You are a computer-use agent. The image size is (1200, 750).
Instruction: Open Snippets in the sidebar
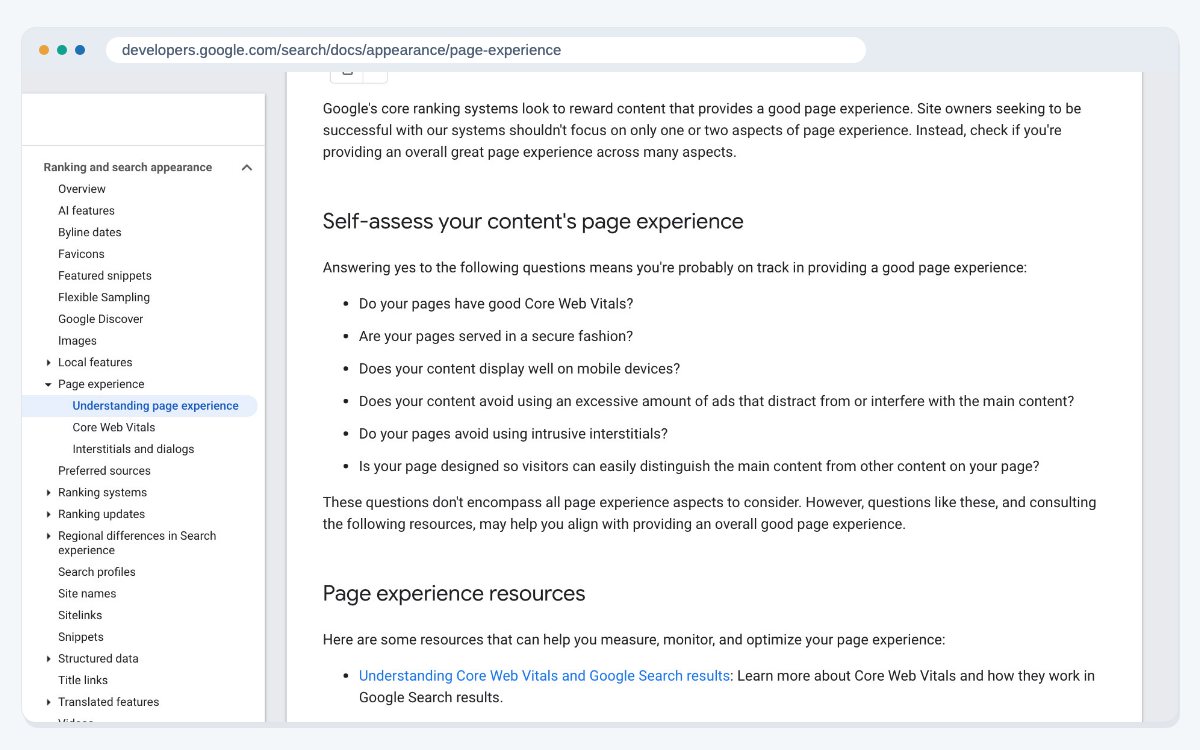[x=81, y=637]
